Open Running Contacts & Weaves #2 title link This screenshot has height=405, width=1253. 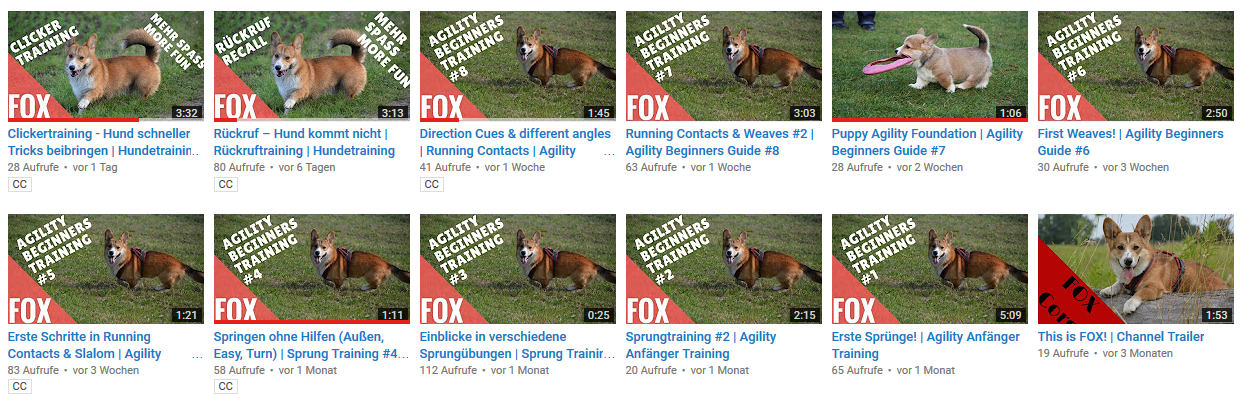(720, 142)
